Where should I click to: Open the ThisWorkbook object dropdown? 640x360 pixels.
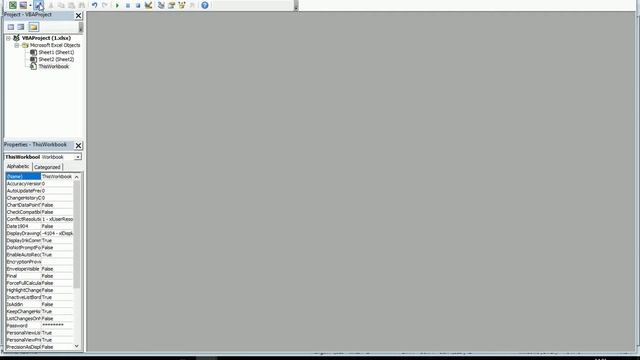78,157
